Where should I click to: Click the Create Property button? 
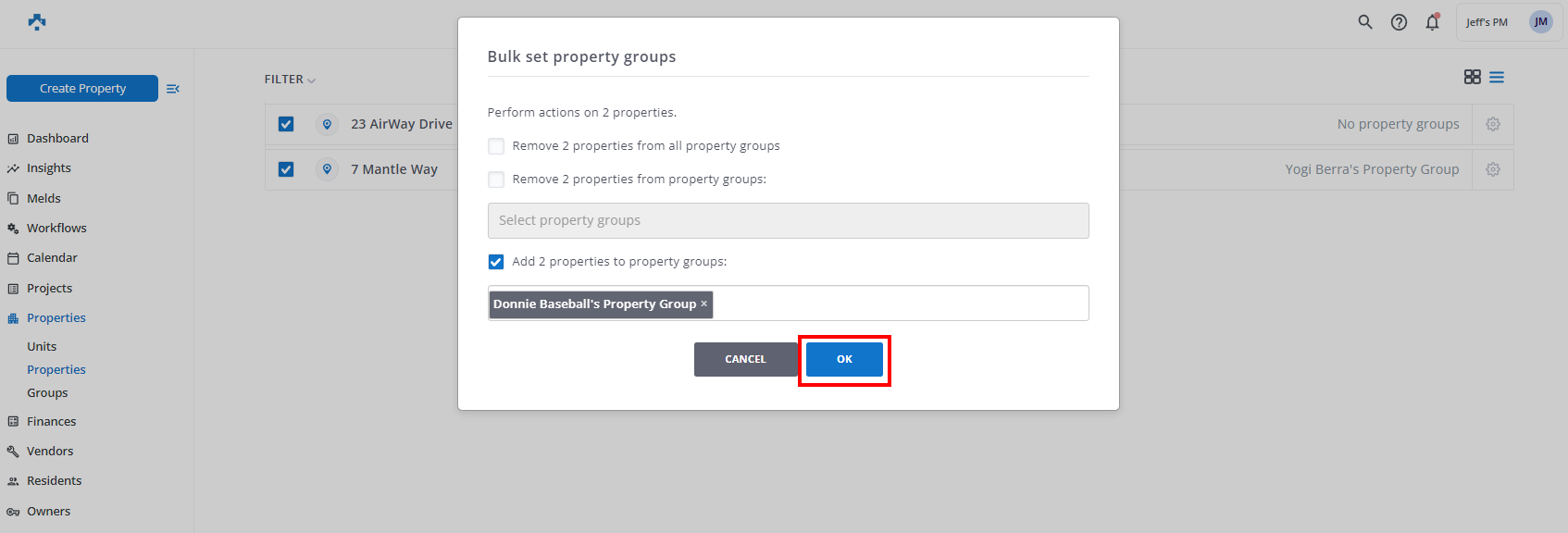[82, 89]
